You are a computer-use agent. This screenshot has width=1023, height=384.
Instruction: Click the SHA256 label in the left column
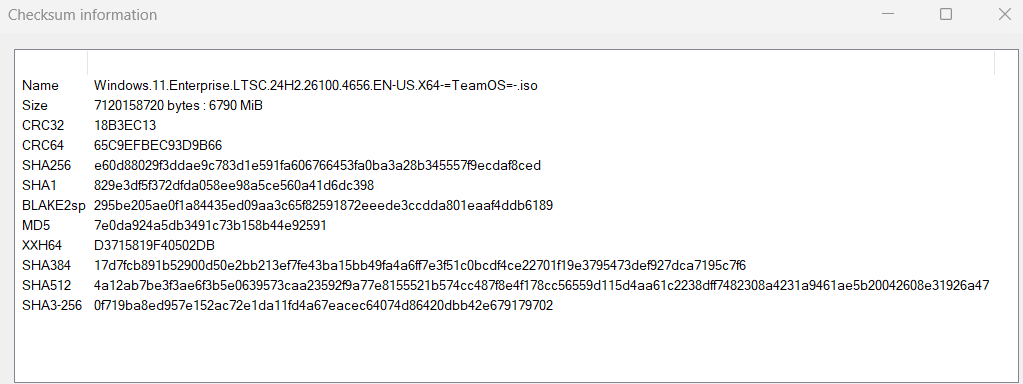point(46,166)
